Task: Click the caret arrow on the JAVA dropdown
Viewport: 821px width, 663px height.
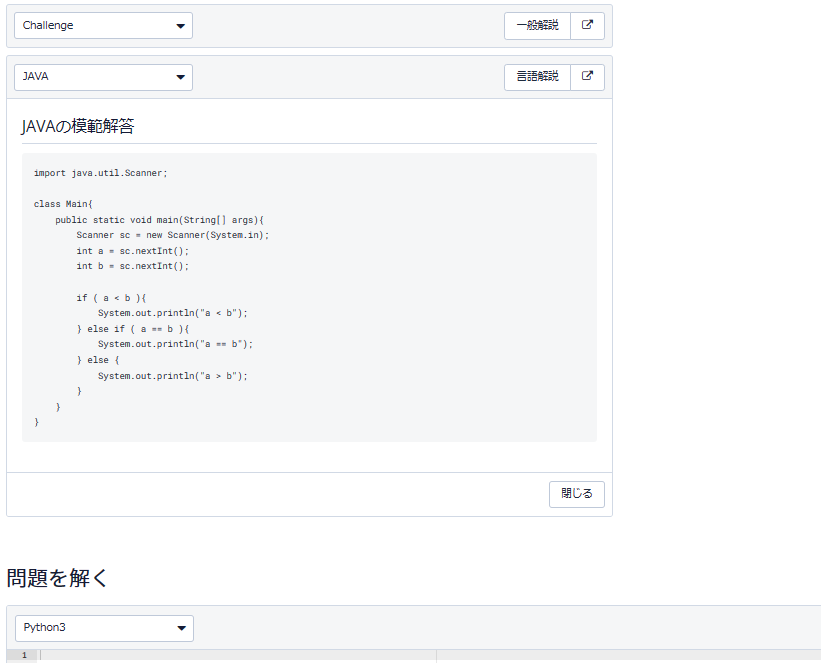Action: 180,76
